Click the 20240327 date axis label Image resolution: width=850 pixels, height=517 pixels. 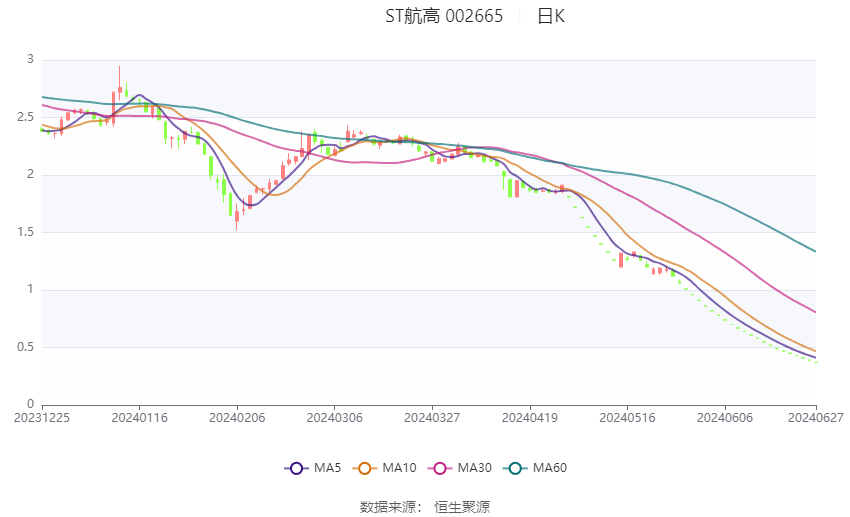(432, 418)
